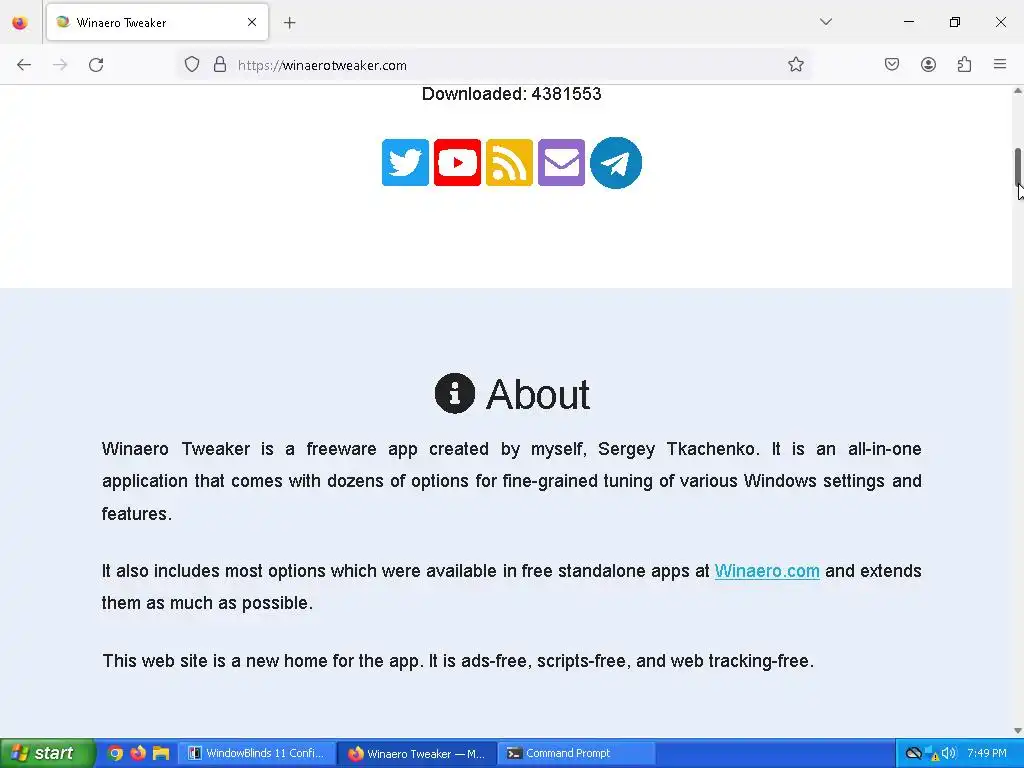This screenshot has height=768, width=1024.
Task: Click the scrollbar down arrow
Action: 1017,731
